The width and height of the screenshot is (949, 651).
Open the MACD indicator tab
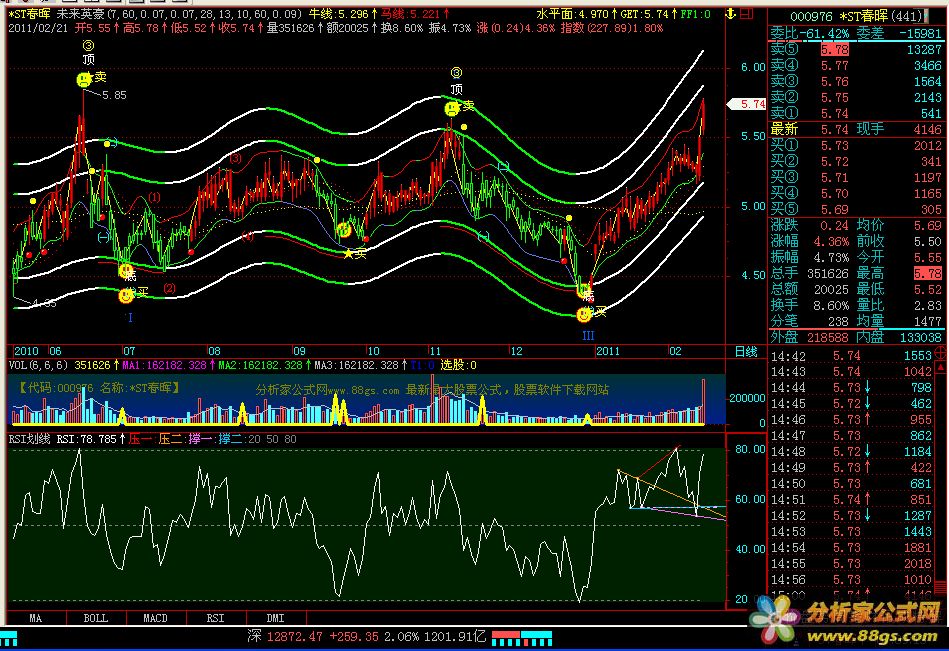pyautogui.click(x=156, y=618)
